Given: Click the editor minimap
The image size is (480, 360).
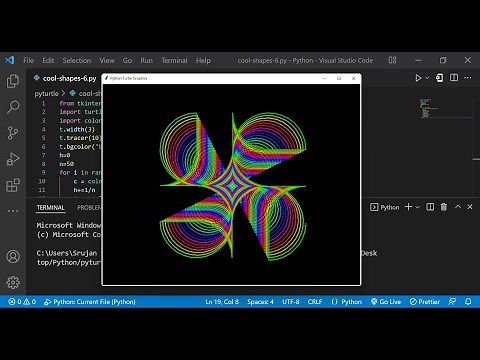Looking at the screenshot, I should 445,108.
